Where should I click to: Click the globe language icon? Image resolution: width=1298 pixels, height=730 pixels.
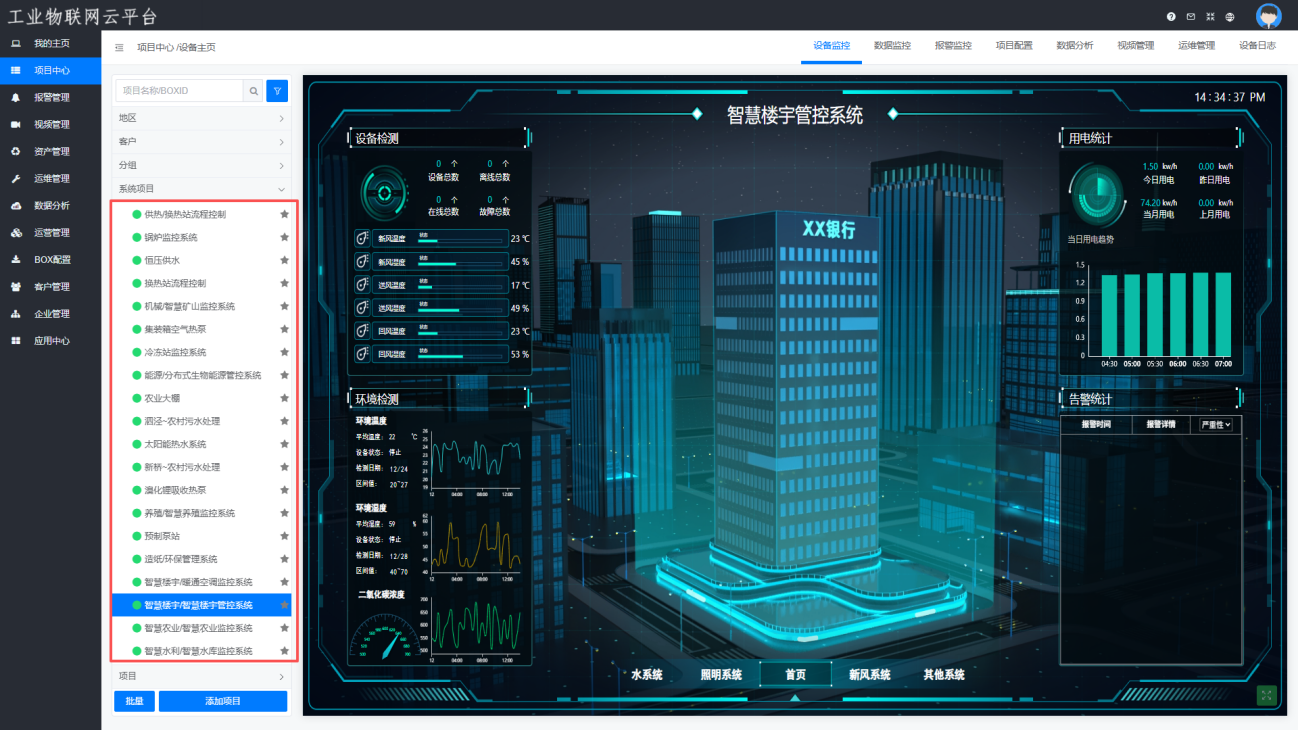click(1229, 17)
